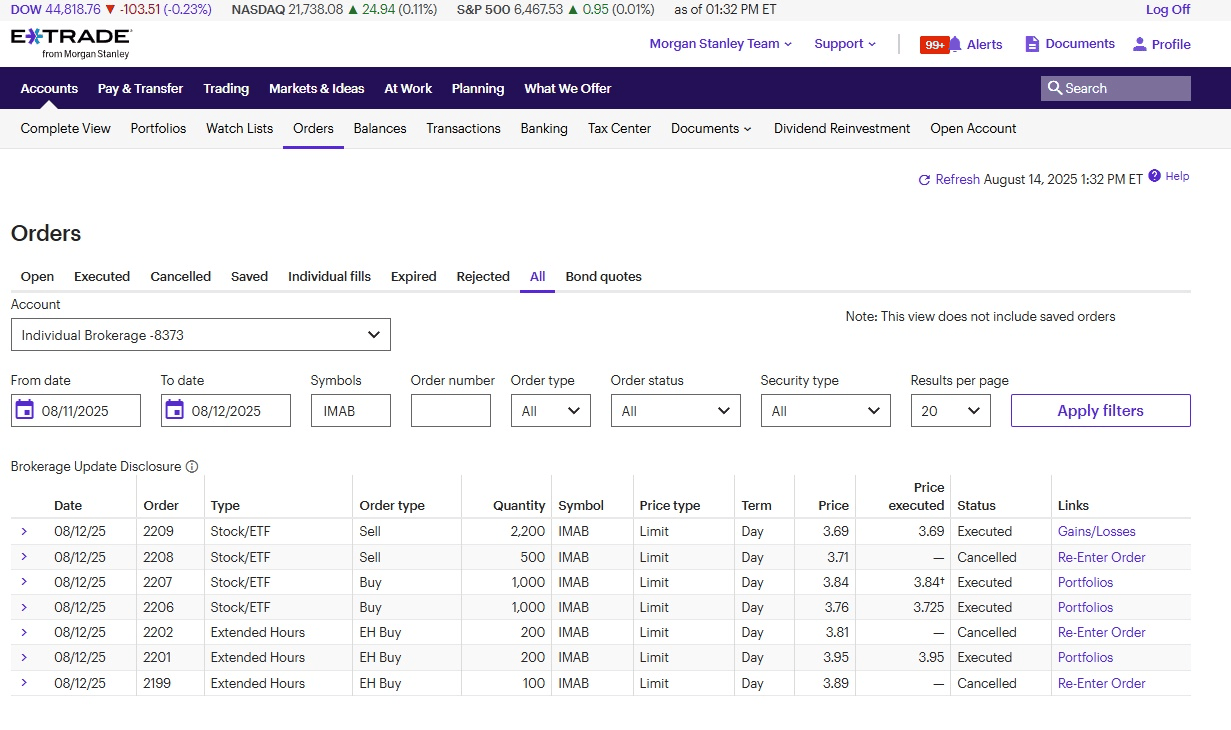This screenshot has height=730, width=1231.
Task: Open the Results per page dropdown
Action: pos(950,411)
